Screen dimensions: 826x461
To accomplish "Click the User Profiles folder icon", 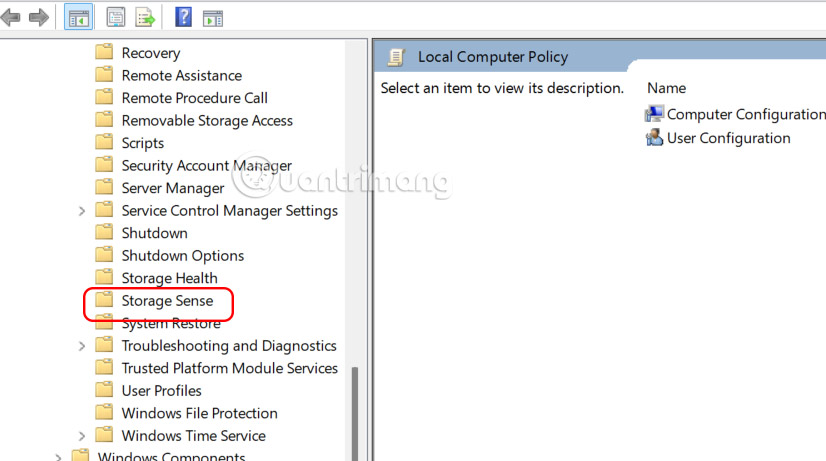I will 104,389.
